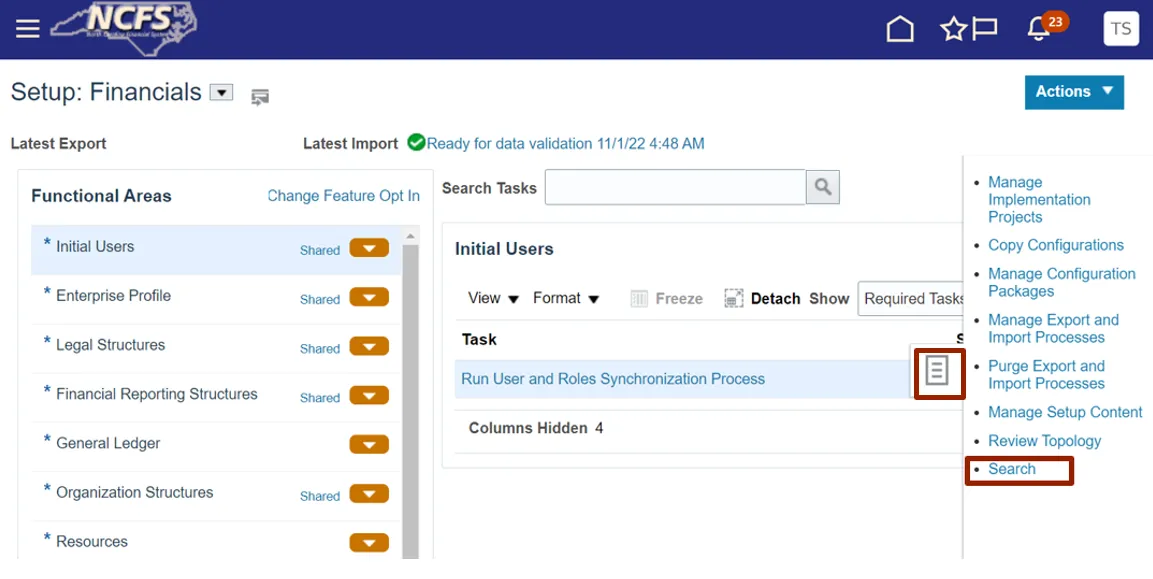Click Shared link for Organization Structures
This screenshot has width=1153, height=579.
[320, 497]
